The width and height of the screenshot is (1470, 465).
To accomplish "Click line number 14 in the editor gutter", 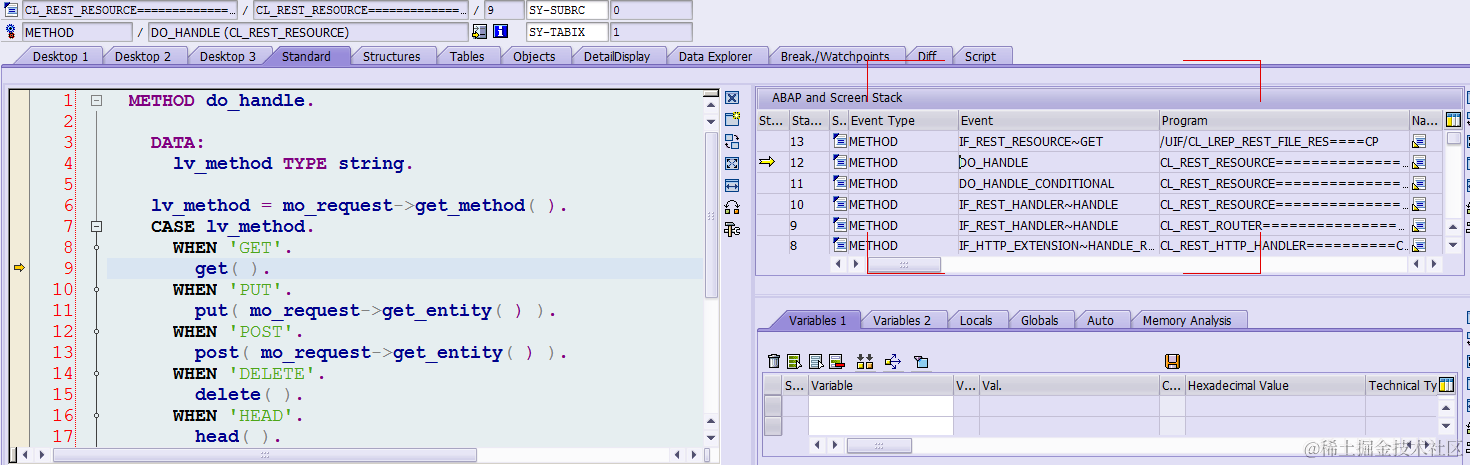I will click(63, 373).
